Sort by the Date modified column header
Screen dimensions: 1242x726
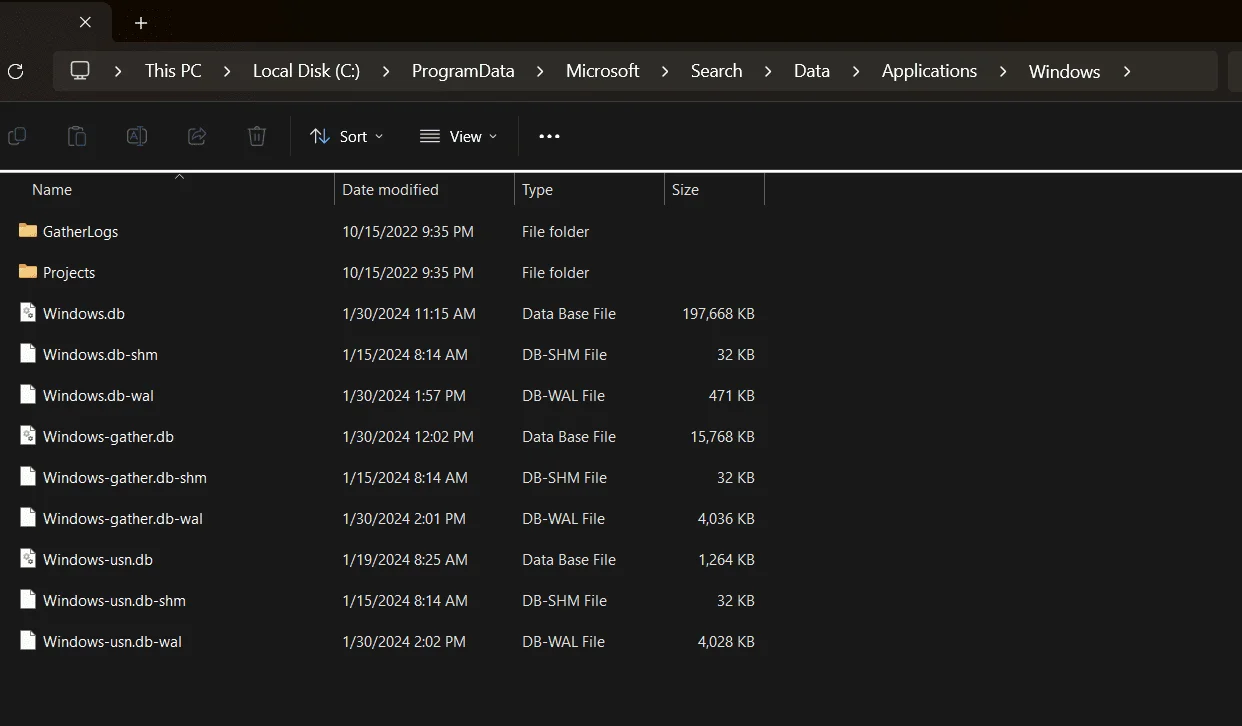pos(390,189)
